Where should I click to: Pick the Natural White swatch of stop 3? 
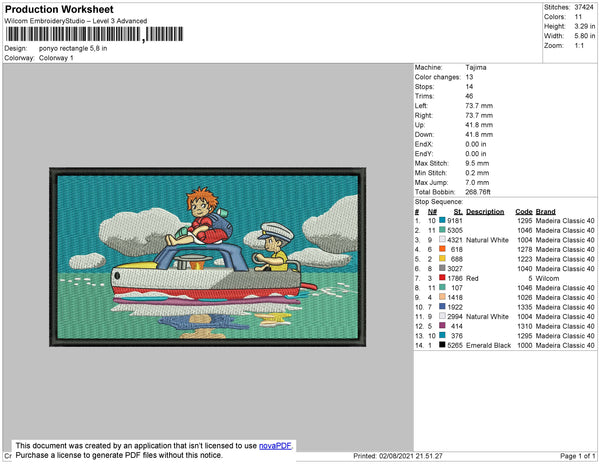(442, 239)
